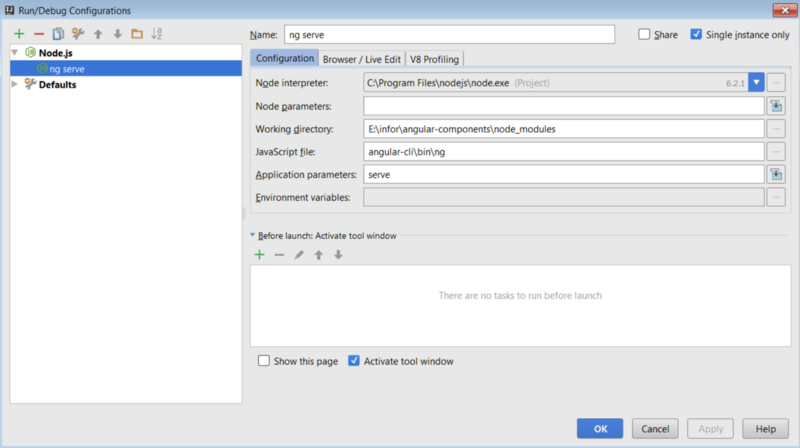Add a before launch task
This screenshot has width=800, height=448.
[x=259, y=255]
